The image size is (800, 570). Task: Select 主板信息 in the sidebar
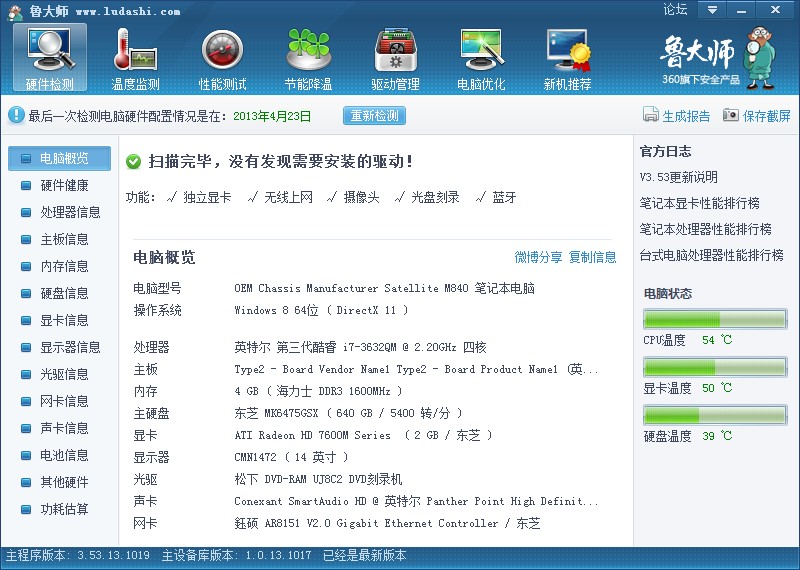click(x=60, y=239)
